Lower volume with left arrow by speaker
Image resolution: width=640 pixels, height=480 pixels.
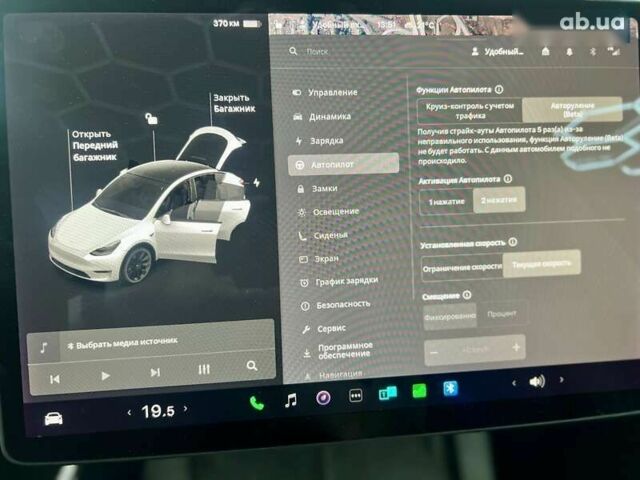[x=514, y=383]
